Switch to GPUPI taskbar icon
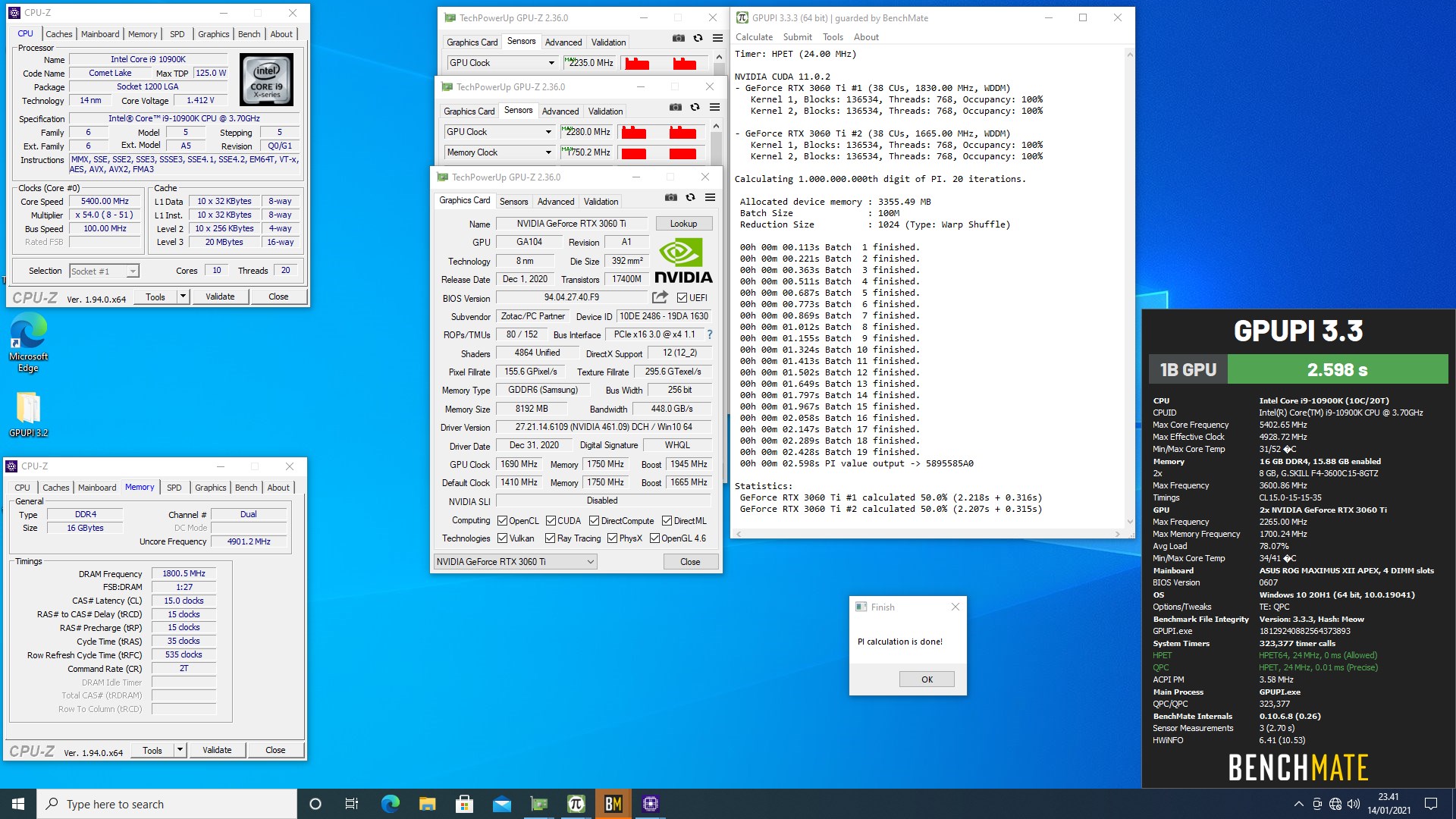This screenshot has width=1456, height=819. [576, 804]
